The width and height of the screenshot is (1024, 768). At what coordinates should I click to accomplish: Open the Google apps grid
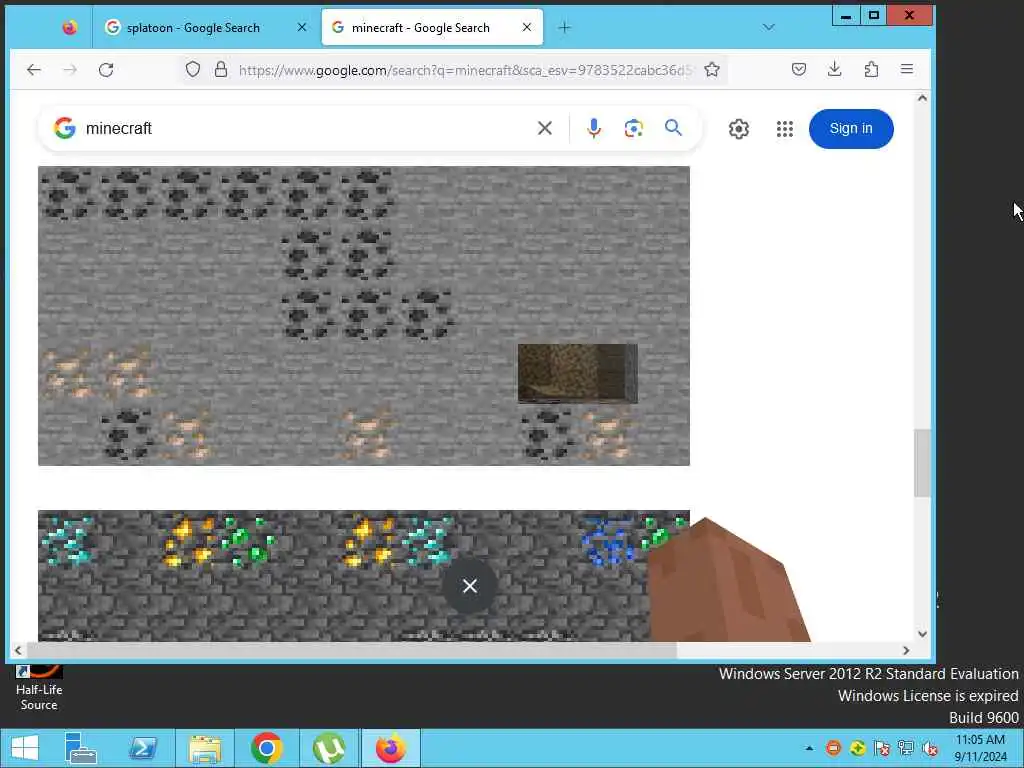click(785, 129)
